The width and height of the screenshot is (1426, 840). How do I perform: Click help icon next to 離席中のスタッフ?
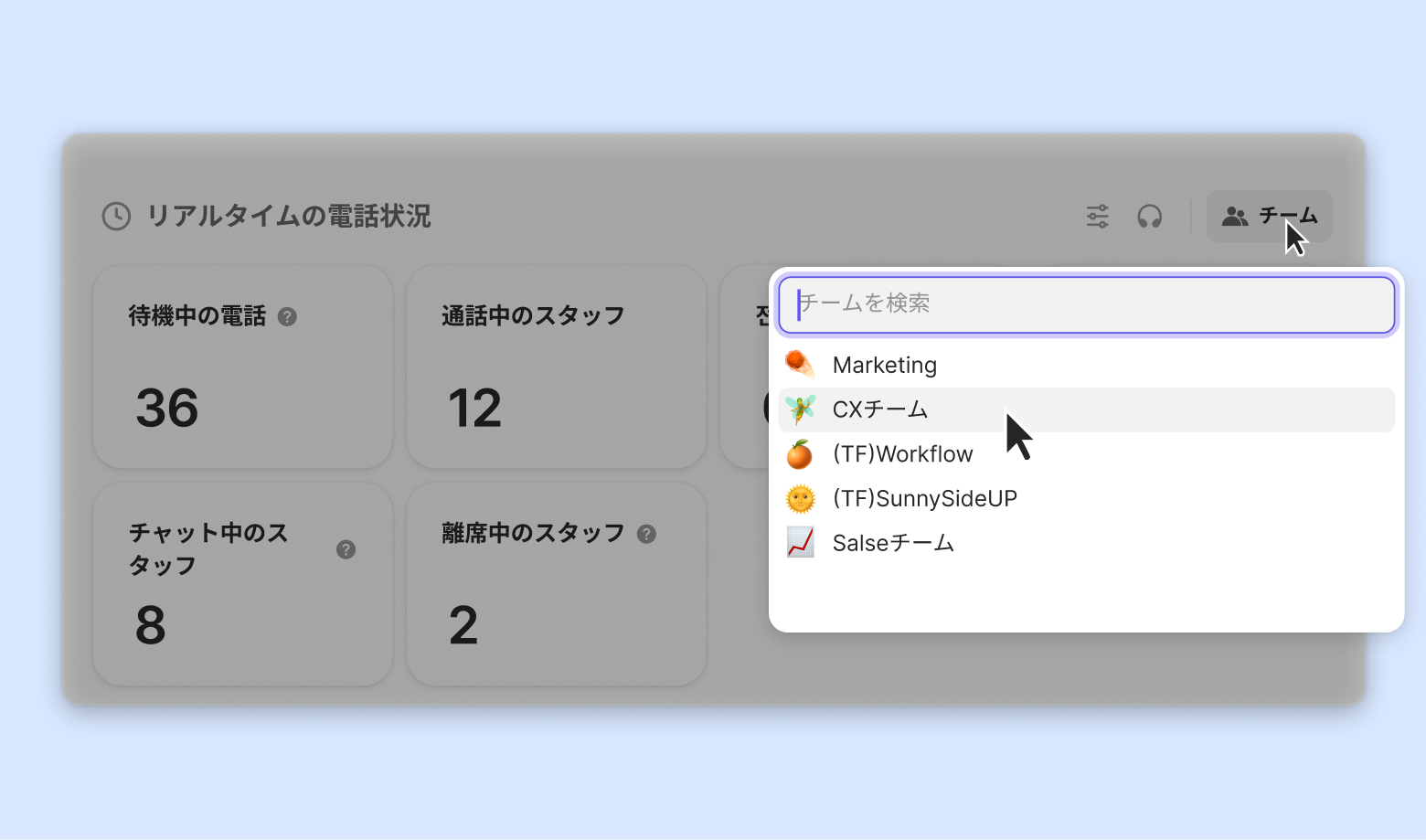click(x=646, y=535)
